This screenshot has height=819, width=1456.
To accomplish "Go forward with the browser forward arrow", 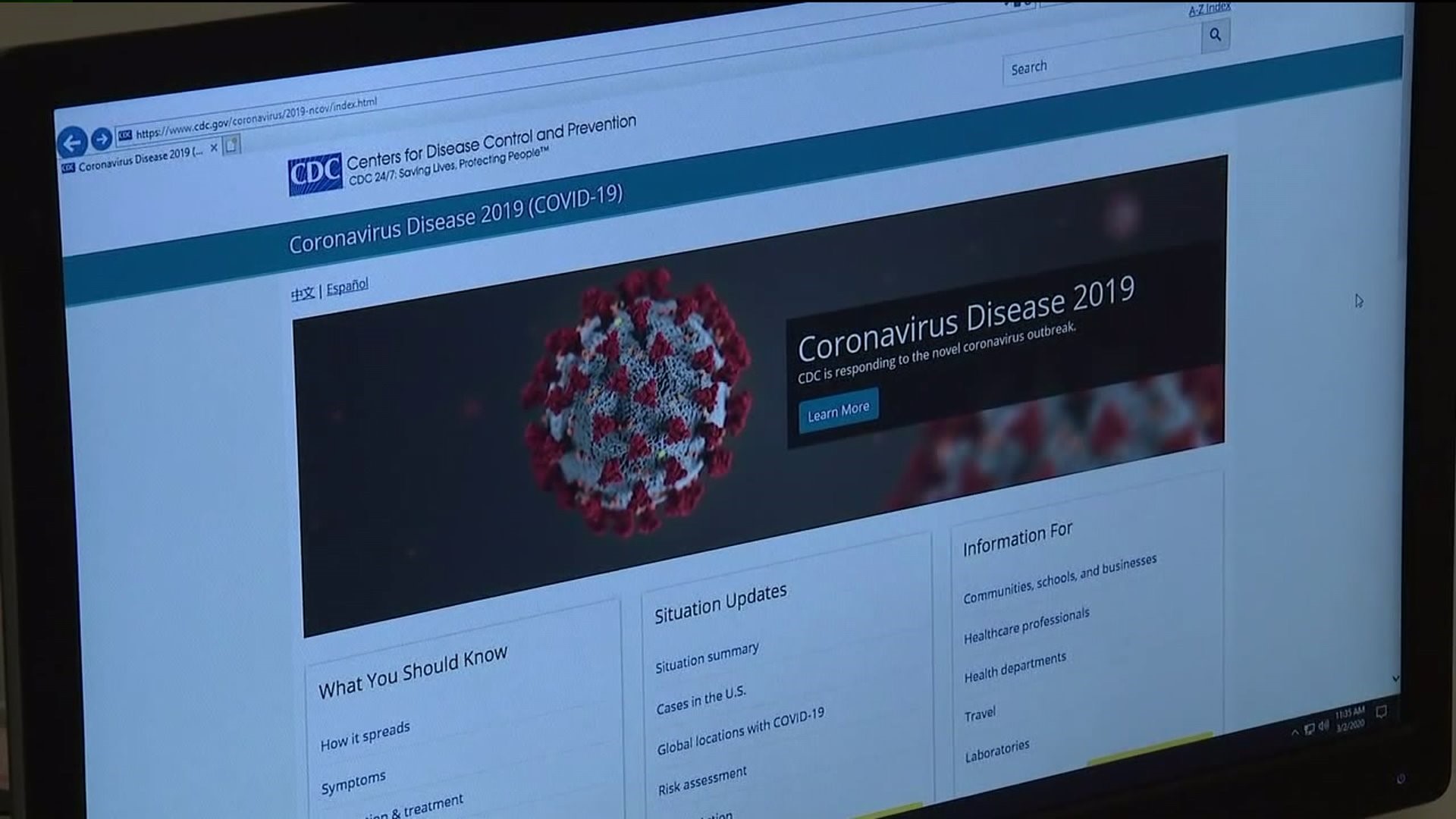I will point(102,139).
